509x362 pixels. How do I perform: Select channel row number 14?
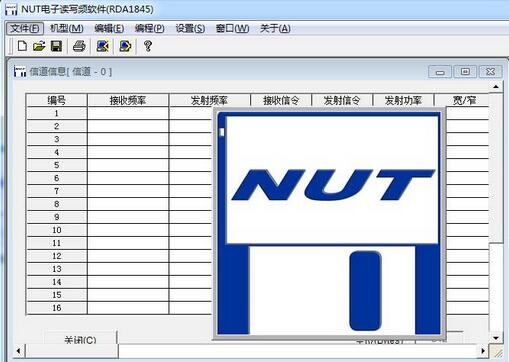[56, 282]
